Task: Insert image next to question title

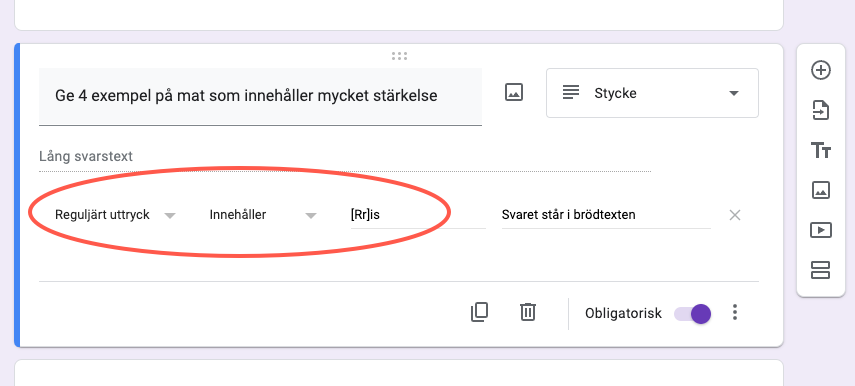Action: pyautogui.click(x=514, y=92)
